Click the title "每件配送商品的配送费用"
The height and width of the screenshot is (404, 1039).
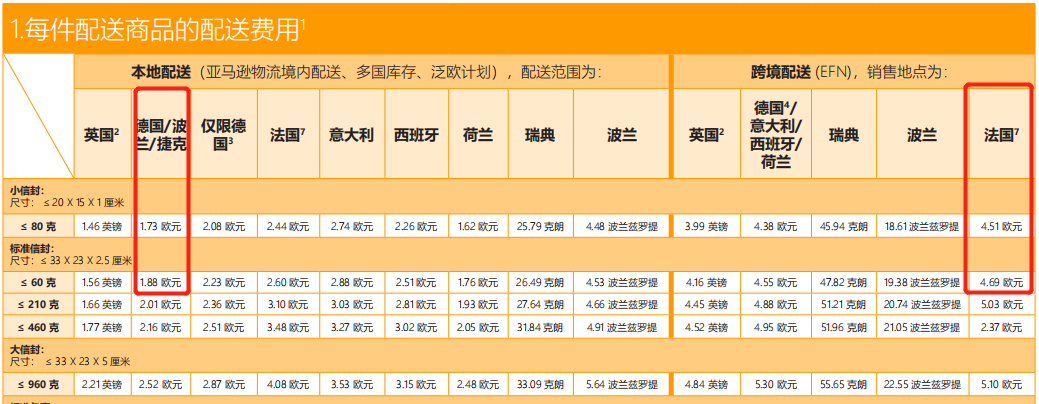tap(158, 29)
